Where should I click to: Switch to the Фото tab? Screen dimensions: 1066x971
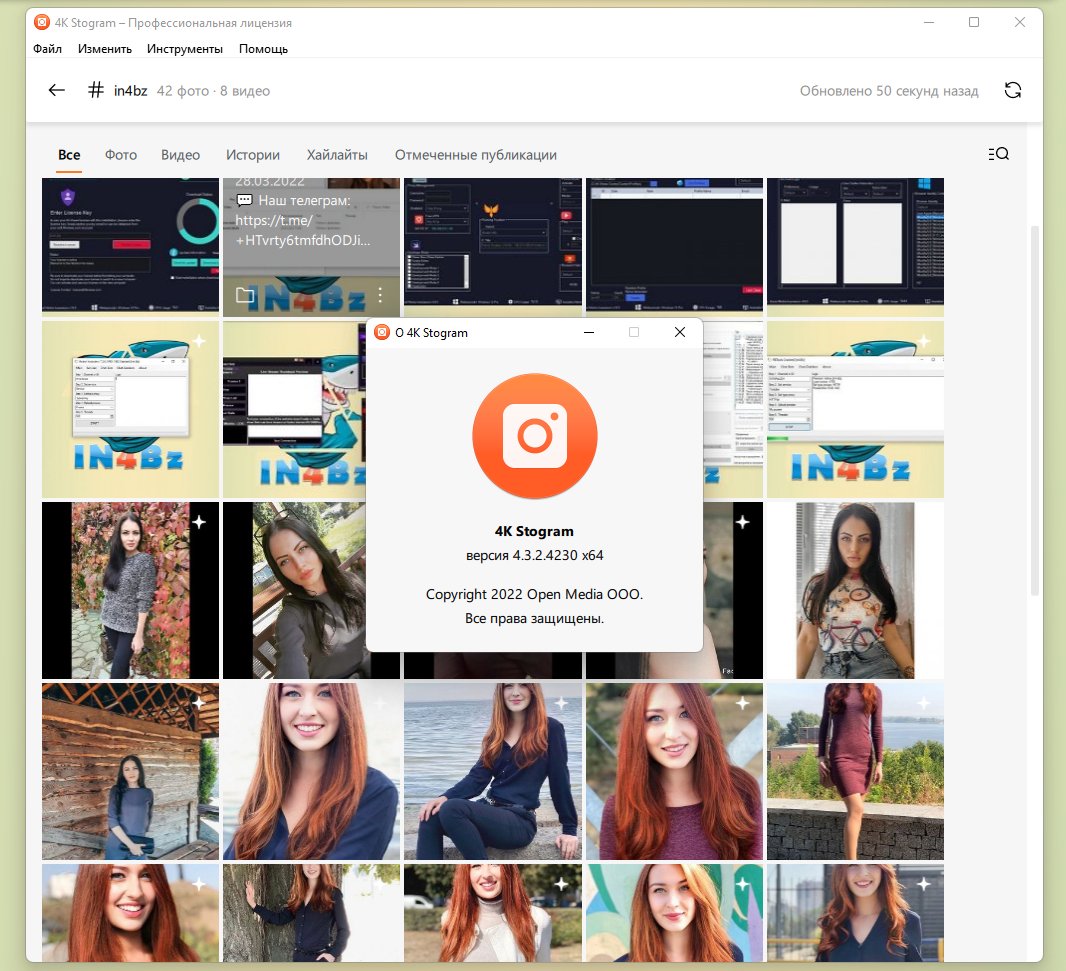121,155
